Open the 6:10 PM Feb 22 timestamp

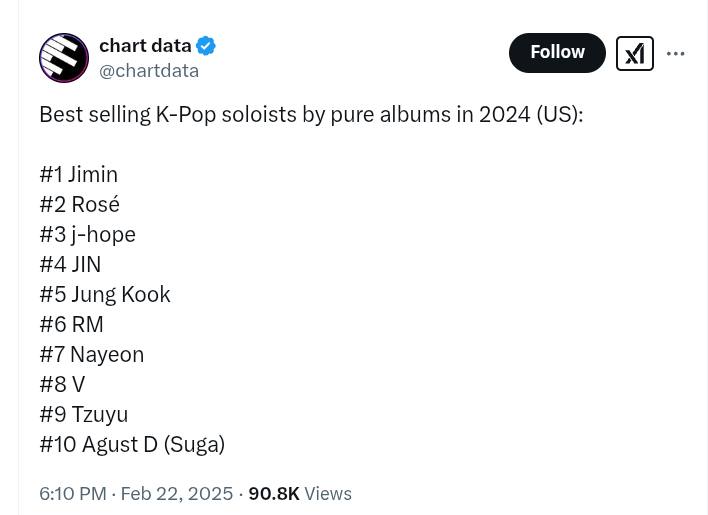[x=136, y=494]
